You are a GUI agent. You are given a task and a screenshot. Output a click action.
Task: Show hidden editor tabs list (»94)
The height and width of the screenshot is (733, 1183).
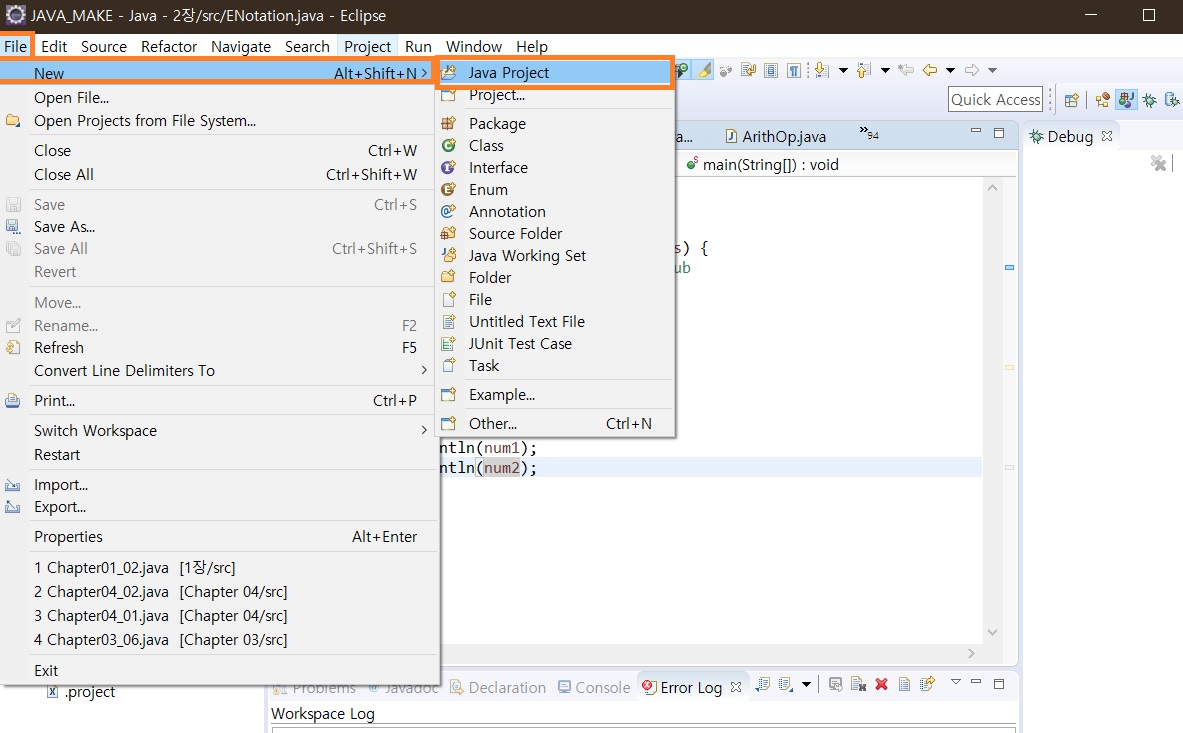868,133
